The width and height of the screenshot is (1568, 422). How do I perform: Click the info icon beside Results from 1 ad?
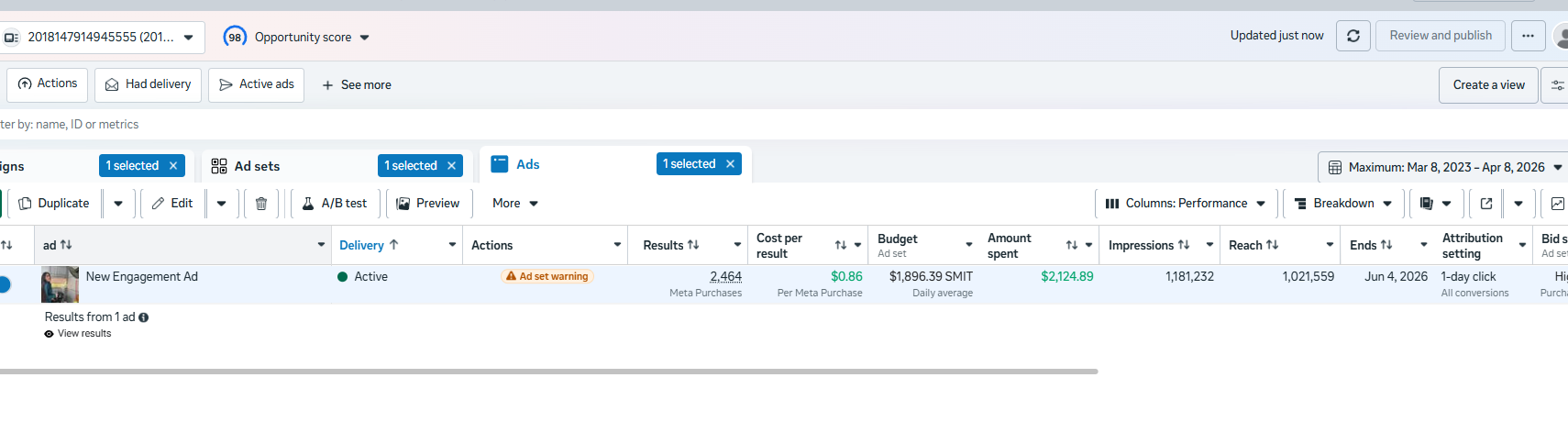coord(144,317)
